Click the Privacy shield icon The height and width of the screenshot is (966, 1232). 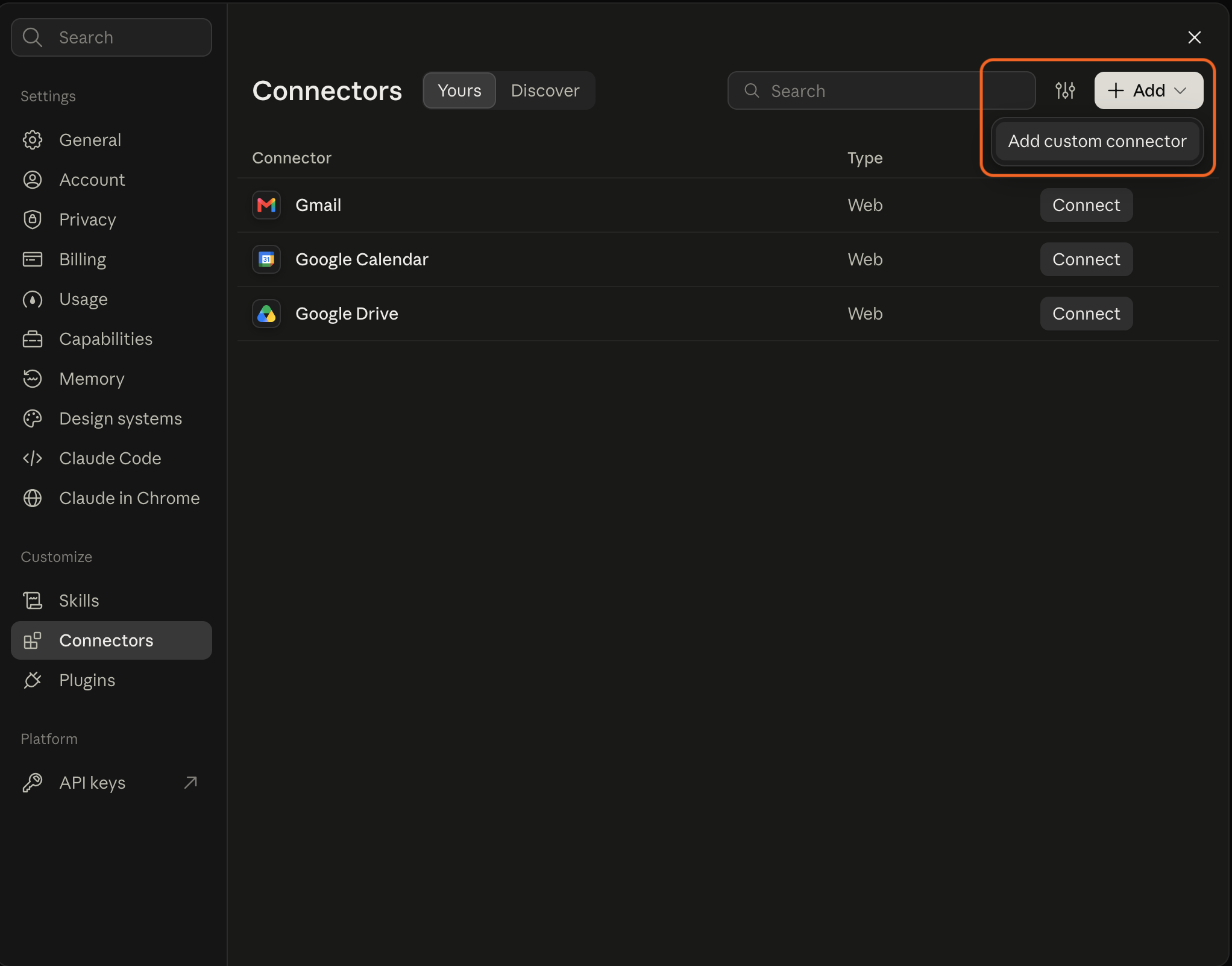point(33,219)
